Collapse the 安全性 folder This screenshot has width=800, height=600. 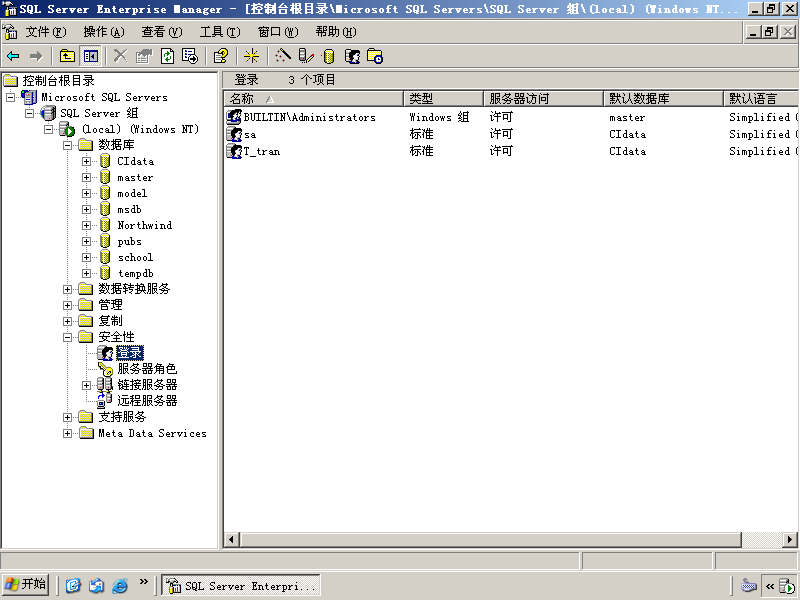pyautogui.click(x=67, y=337)
